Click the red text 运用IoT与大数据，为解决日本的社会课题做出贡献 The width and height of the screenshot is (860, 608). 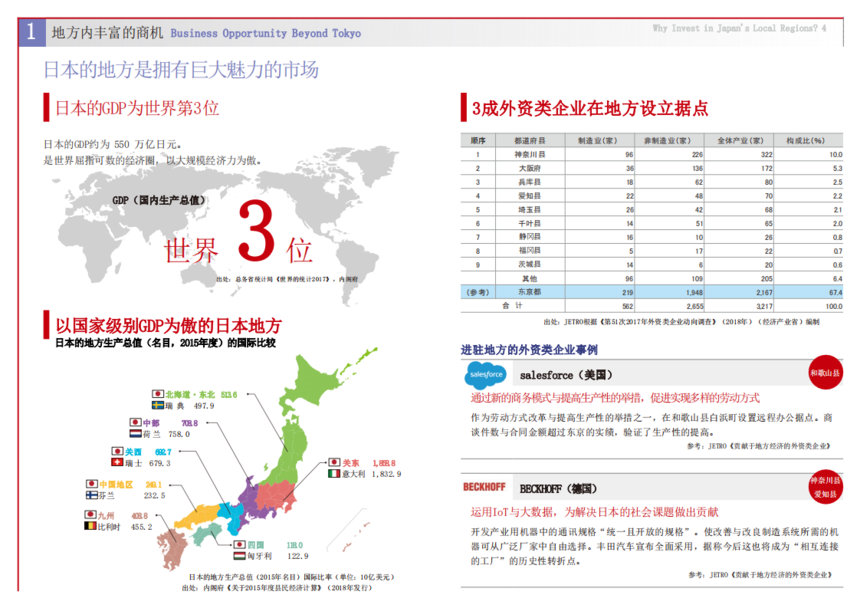tap(595, 512)
